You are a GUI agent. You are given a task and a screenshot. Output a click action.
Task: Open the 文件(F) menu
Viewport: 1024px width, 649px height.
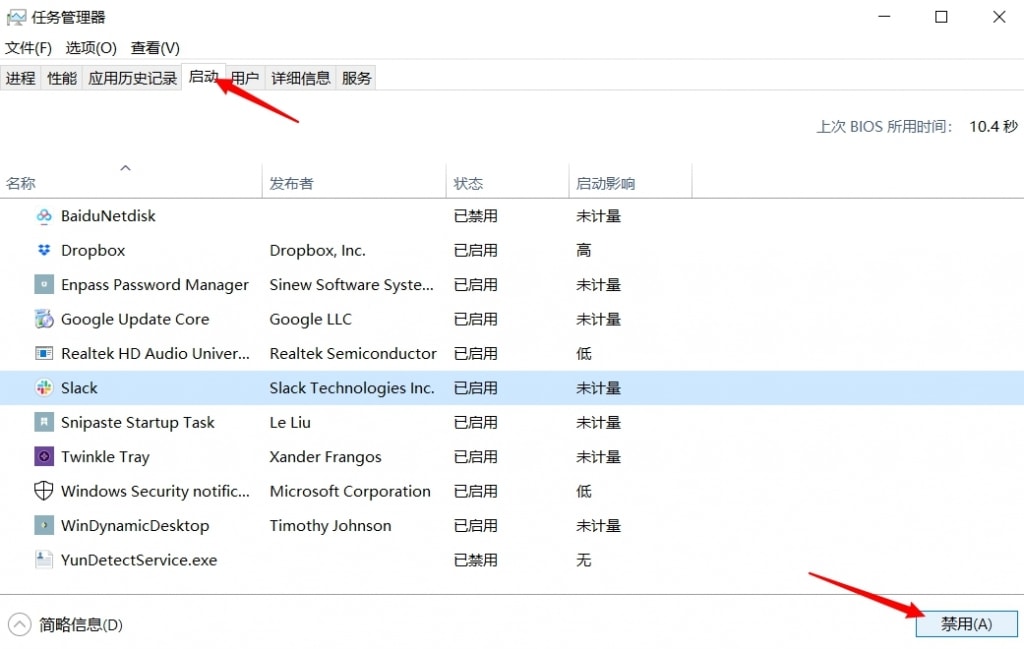tap(28, 48)
